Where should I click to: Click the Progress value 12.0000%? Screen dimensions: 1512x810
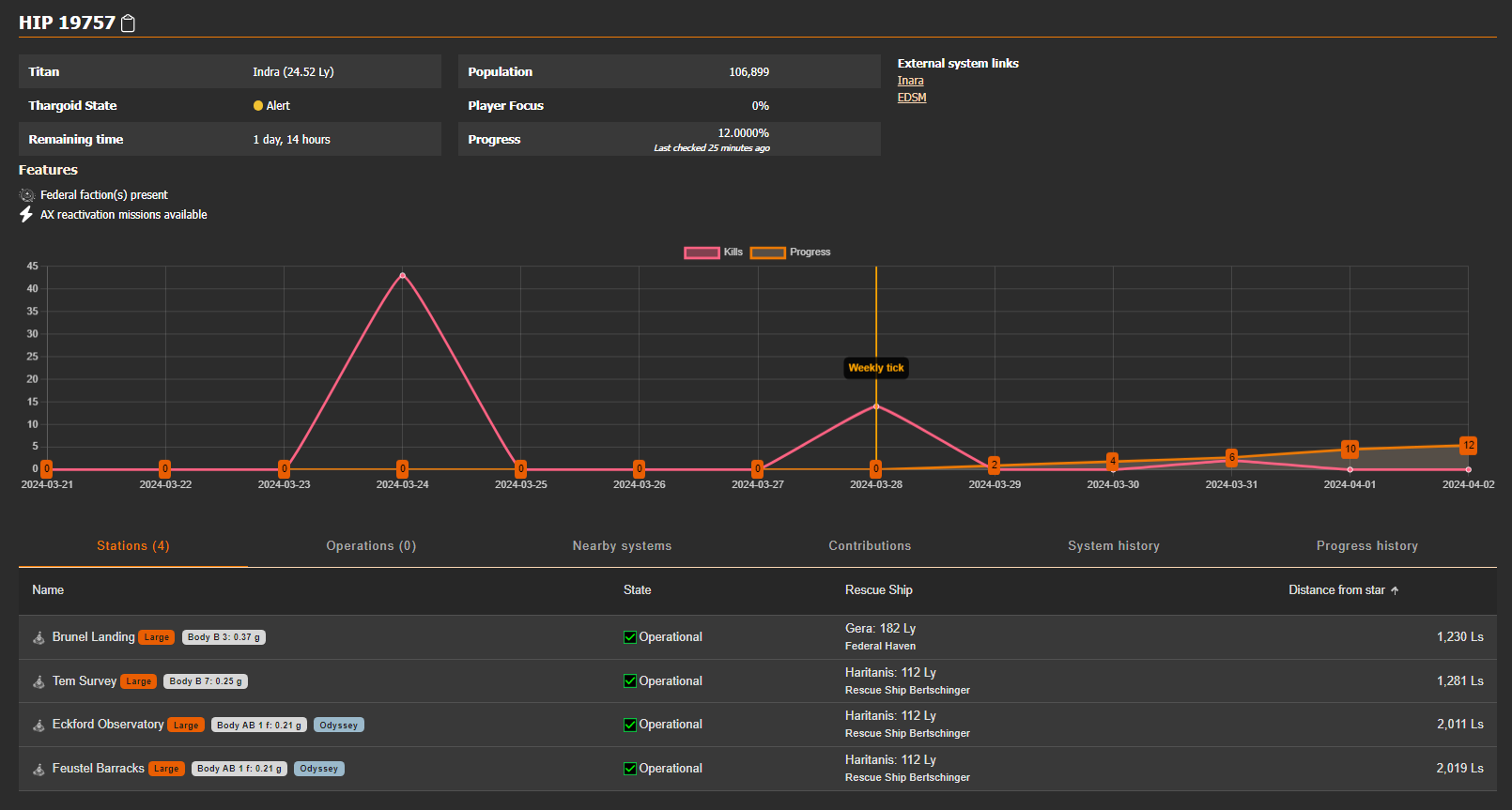743,133
